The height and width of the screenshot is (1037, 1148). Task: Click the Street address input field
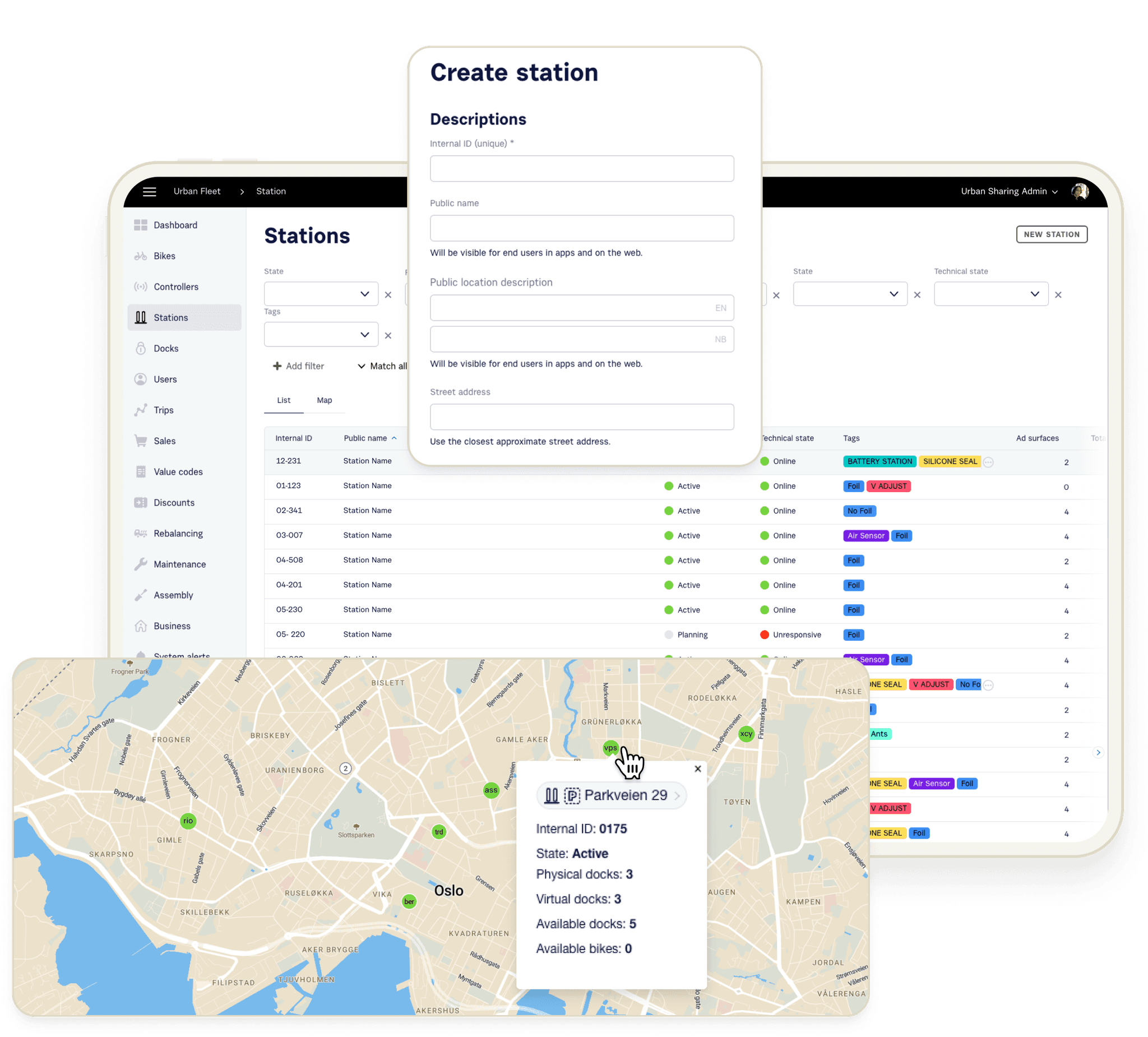581,417
